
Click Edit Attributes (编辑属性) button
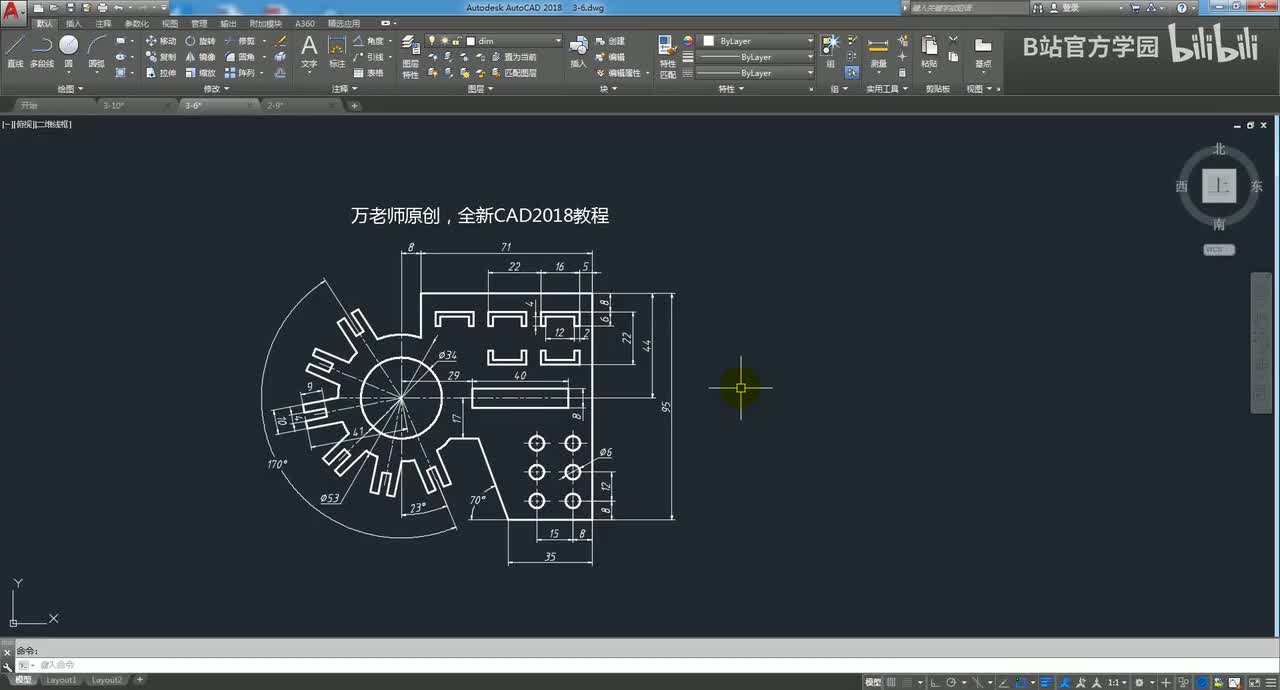coord(620,73)
